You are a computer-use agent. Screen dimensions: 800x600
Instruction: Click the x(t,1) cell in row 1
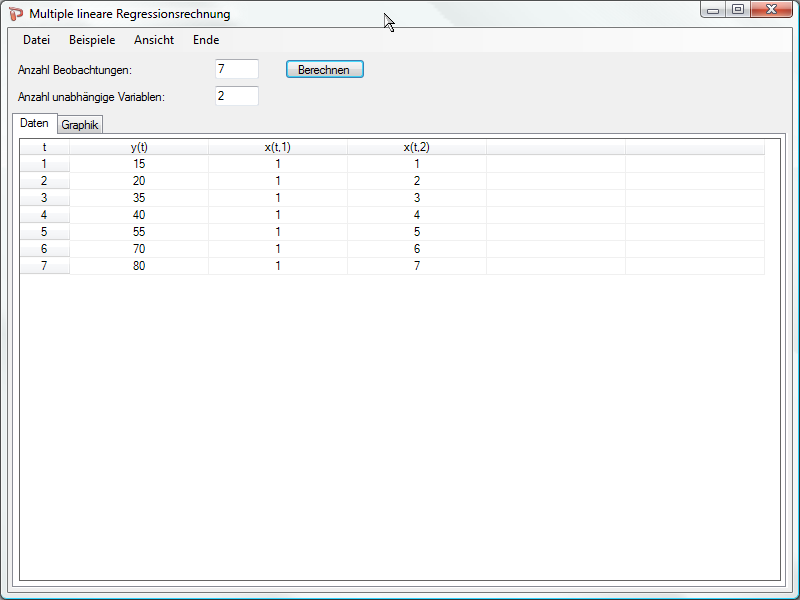point(277,164)
